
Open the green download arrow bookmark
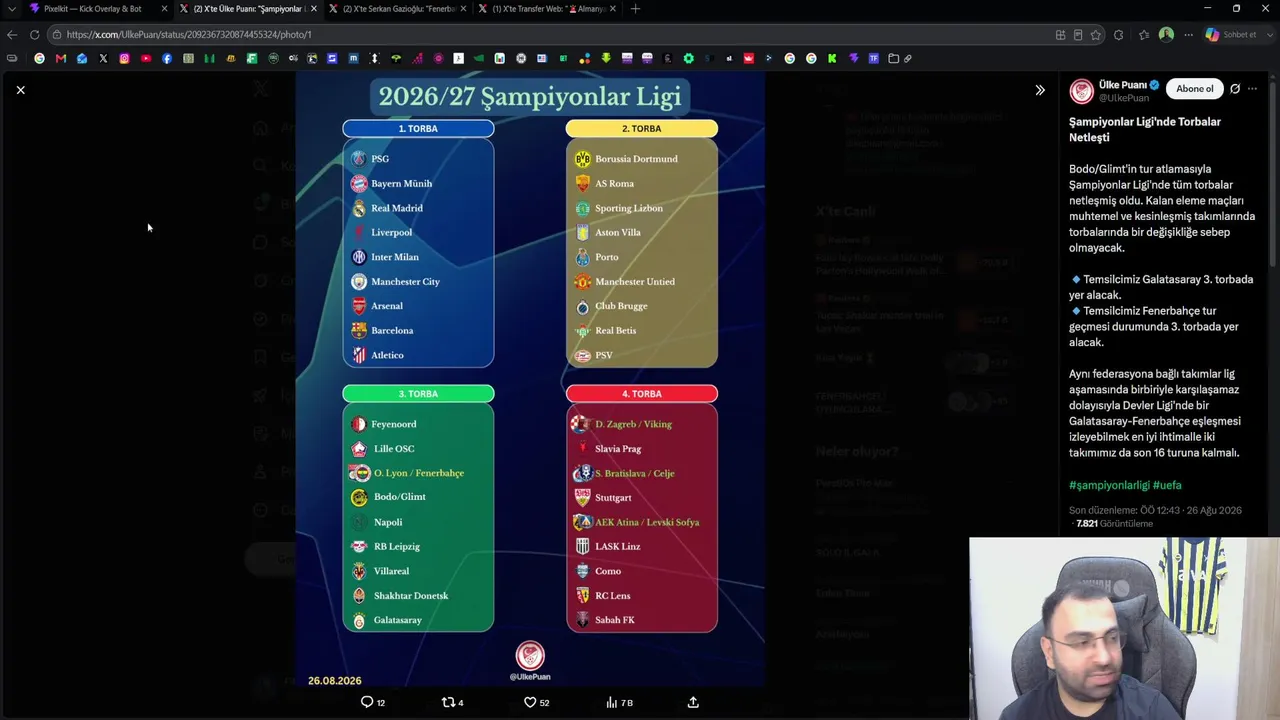pos(606,58)
